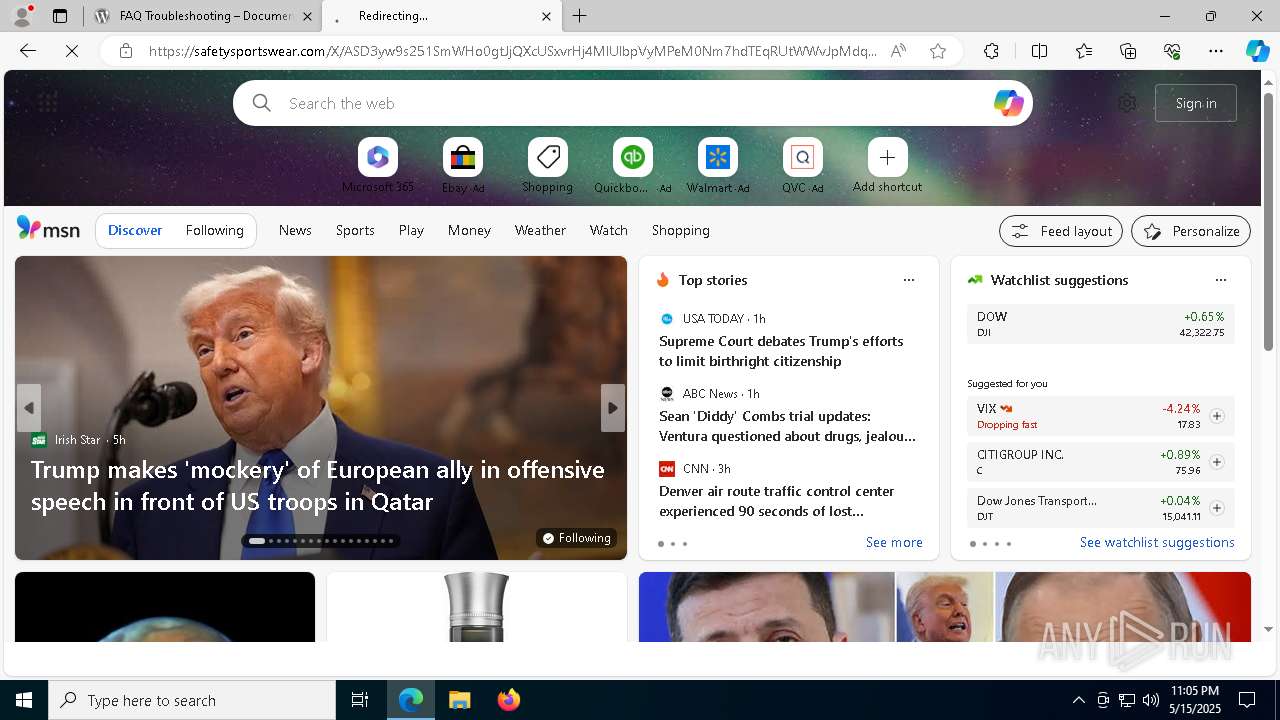Open the apps grid launcher

[x=48, y=102]
